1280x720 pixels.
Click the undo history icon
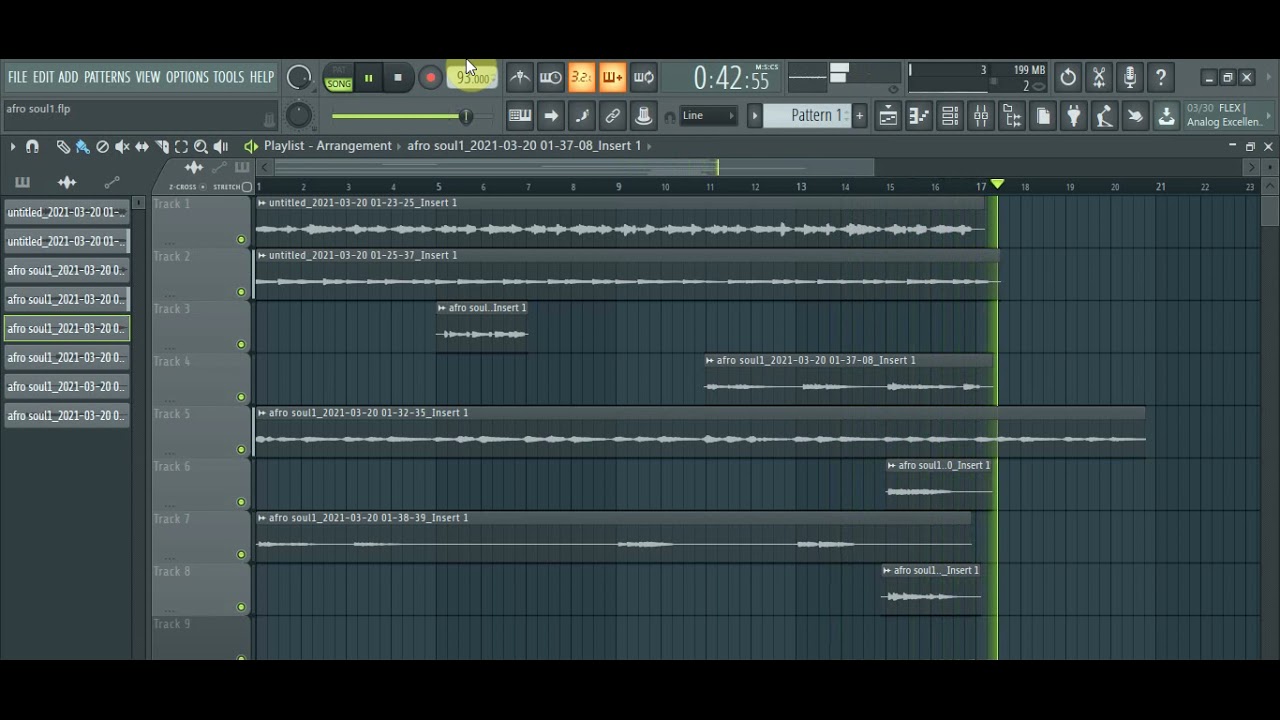1068,77
